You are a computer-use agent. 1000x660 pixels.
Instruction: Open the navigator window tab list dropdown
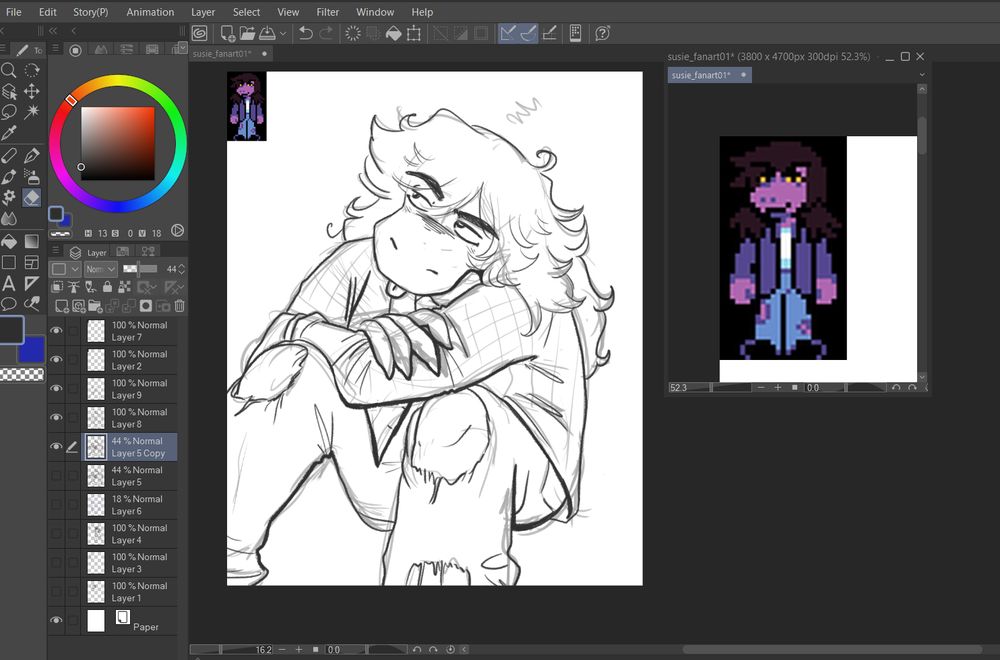[922, 75]
